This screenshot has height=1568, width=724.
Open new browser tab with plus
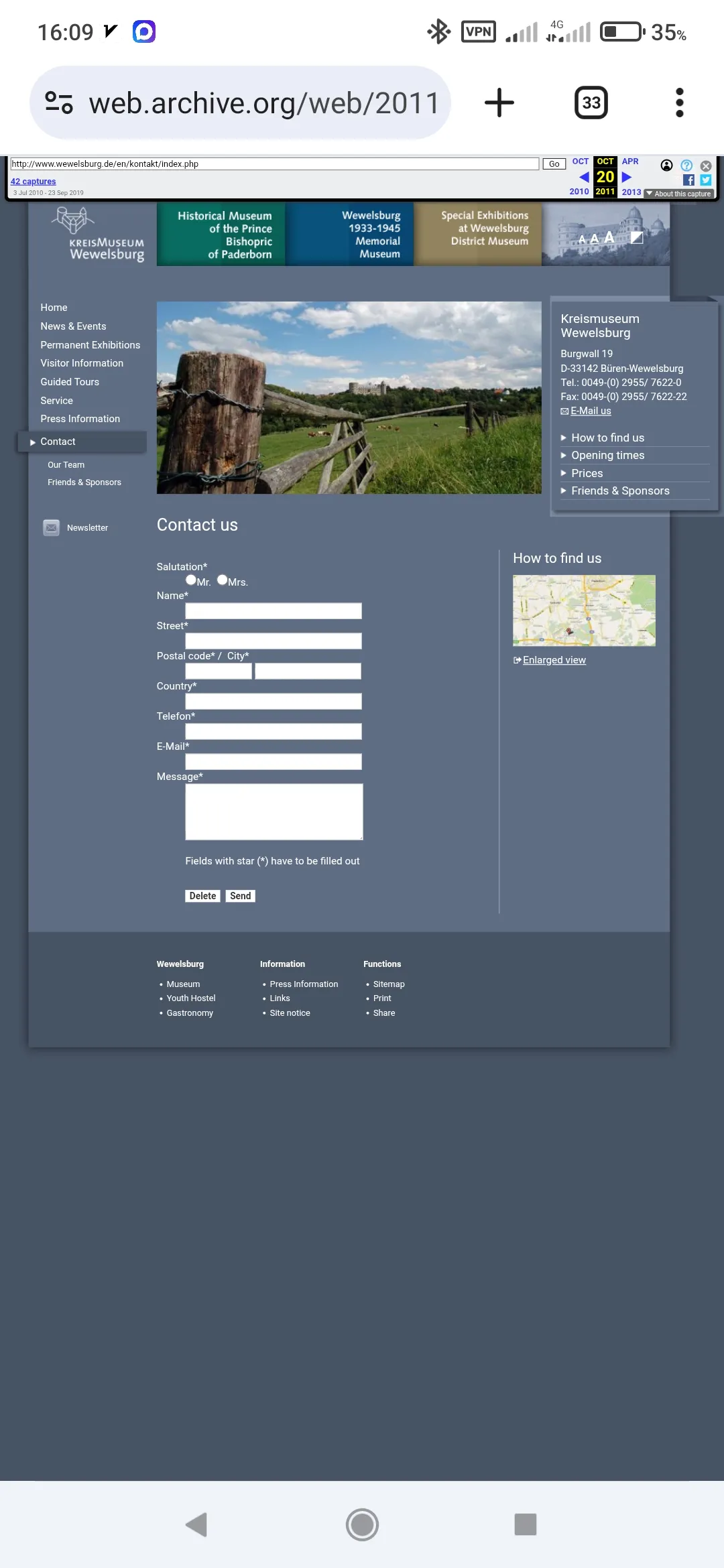click(x=499, y=103)
